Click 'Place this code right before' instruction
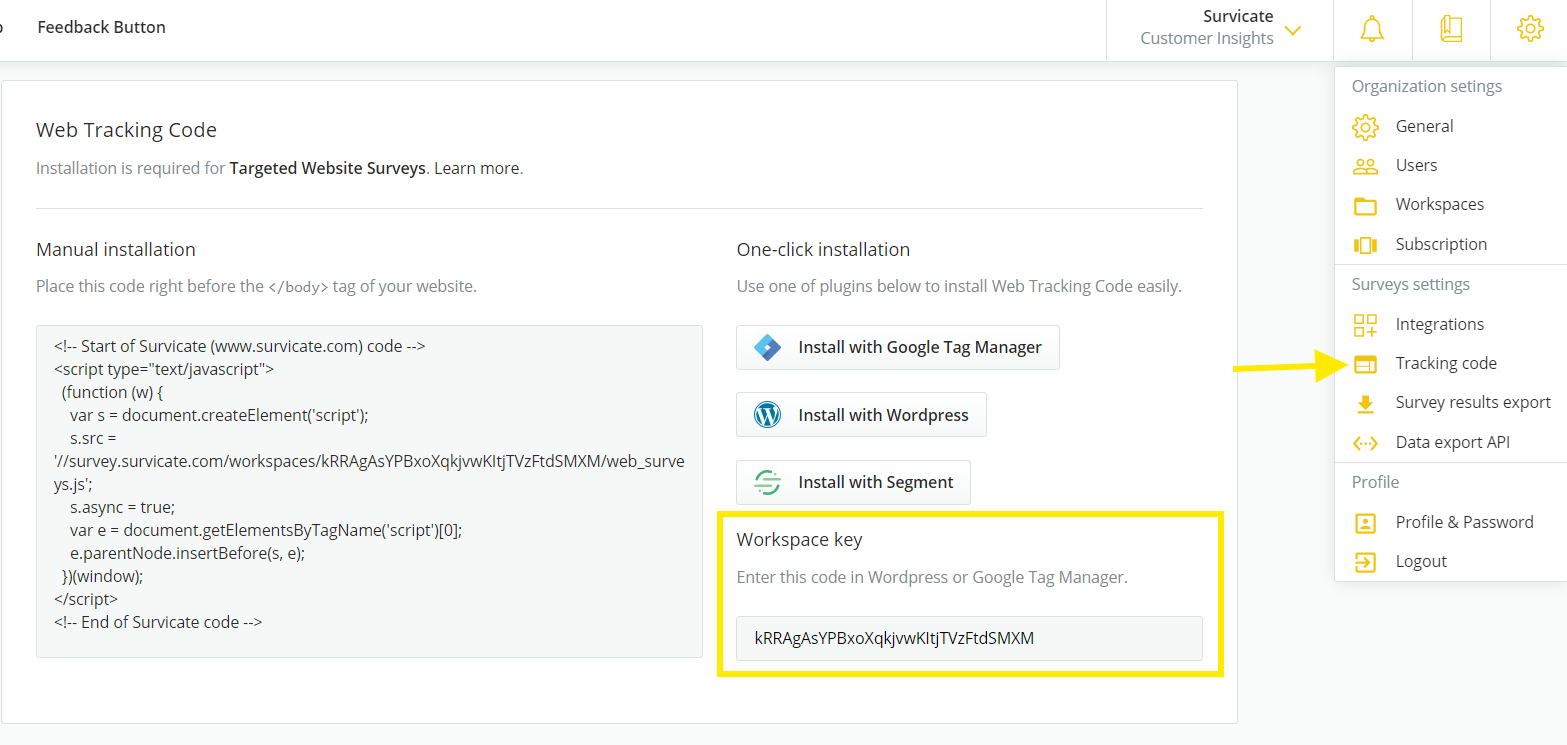1567x745 pixels. pos(256,286)
